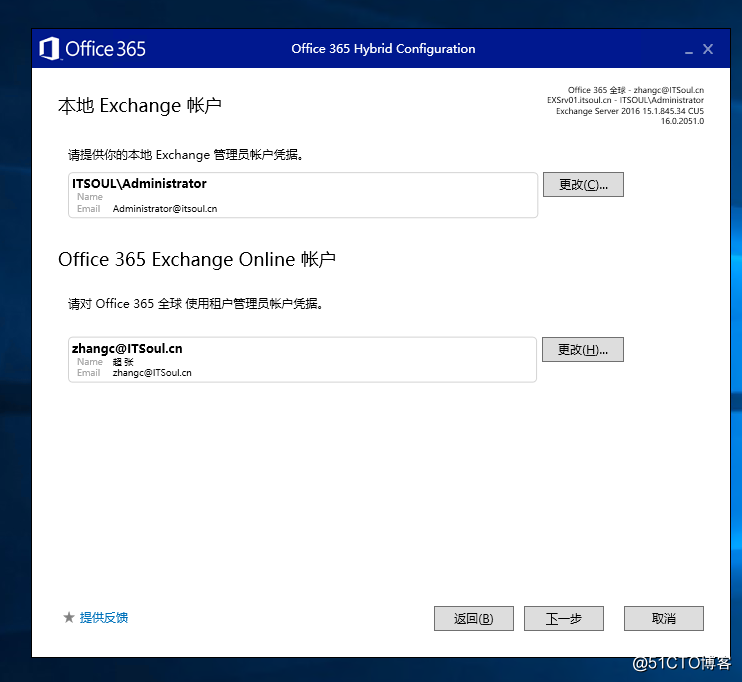Click the Office 365 logo icon
Screen dimensions: 742x682
tap(49, 48)
